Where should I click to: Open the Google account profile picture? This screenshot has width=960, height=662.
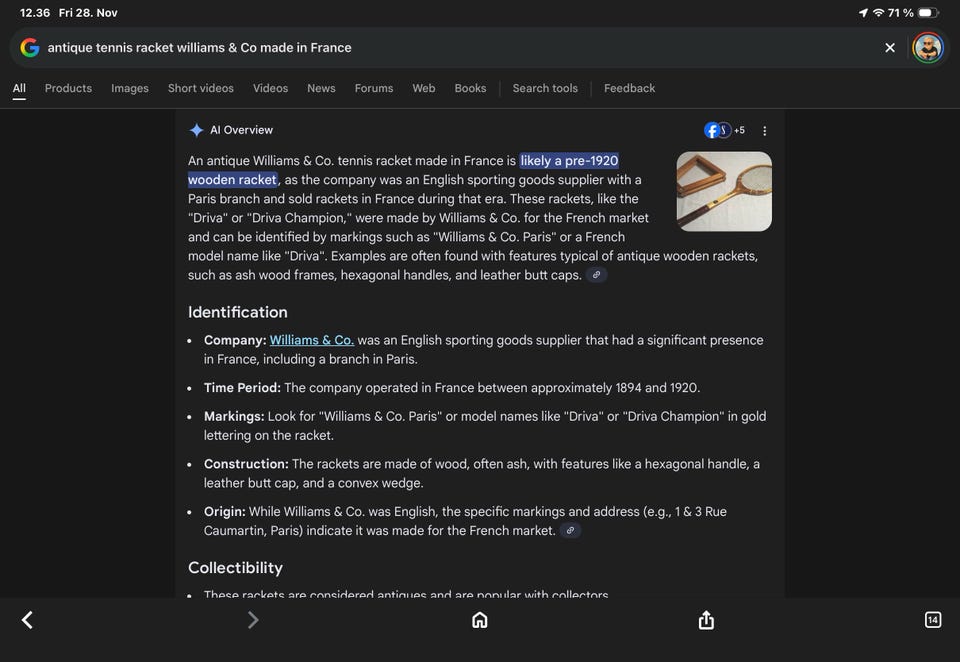point(928,48)
